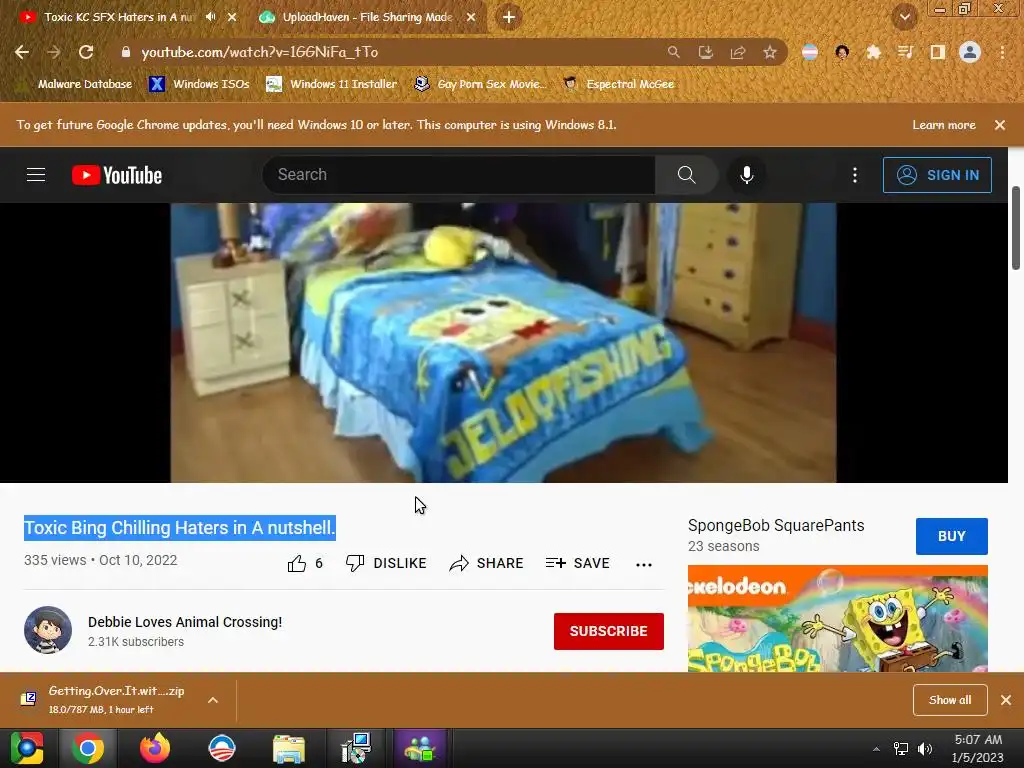The image size is (1024, 768).
Task: Bookmark this page with star icon
Action: click(770, 52)
